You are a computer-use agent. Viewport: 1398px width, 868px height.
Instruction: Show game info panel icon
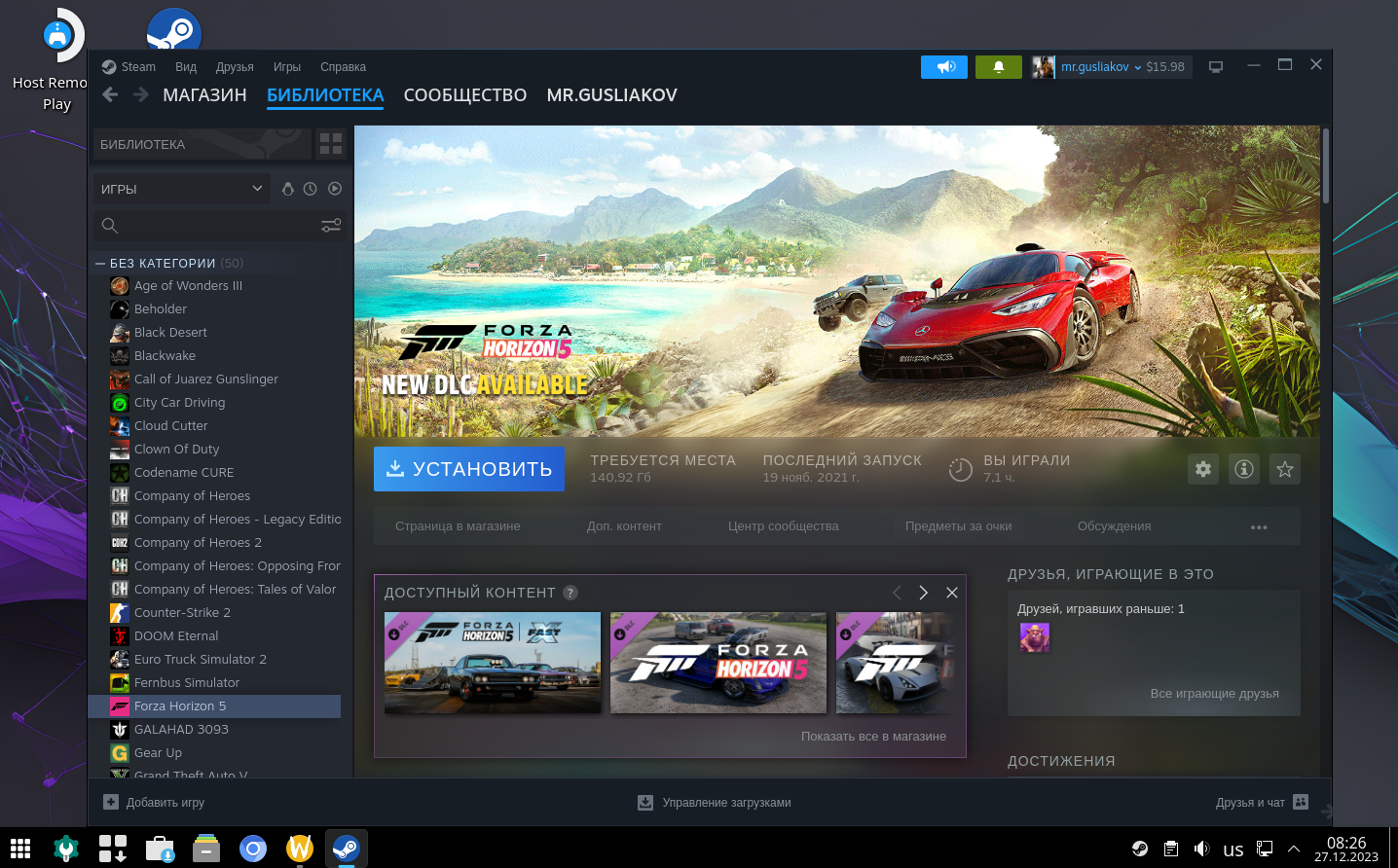(x=1244, y=469)
